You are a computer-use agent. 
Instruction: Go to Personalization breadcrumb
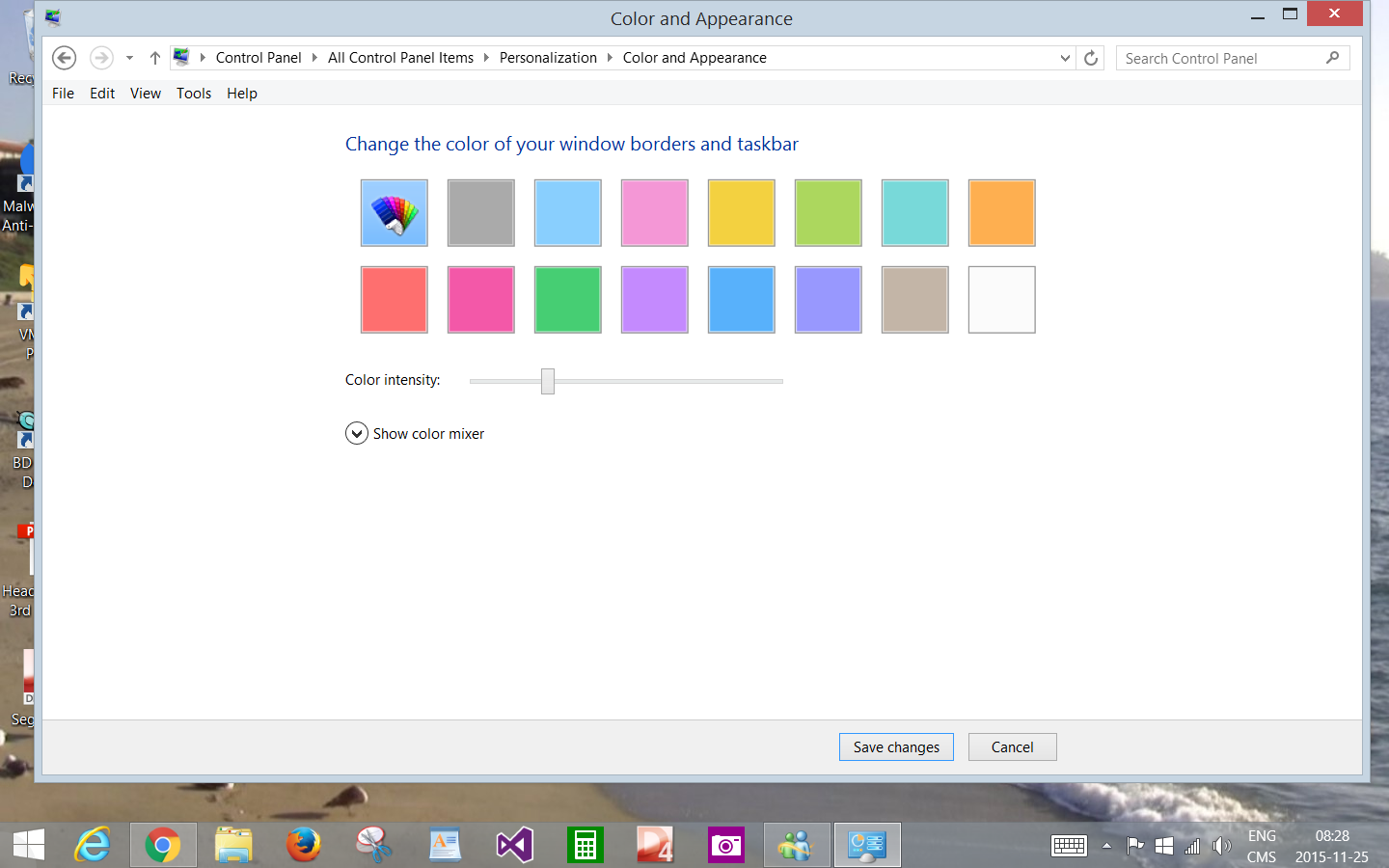tap(548, 58)
